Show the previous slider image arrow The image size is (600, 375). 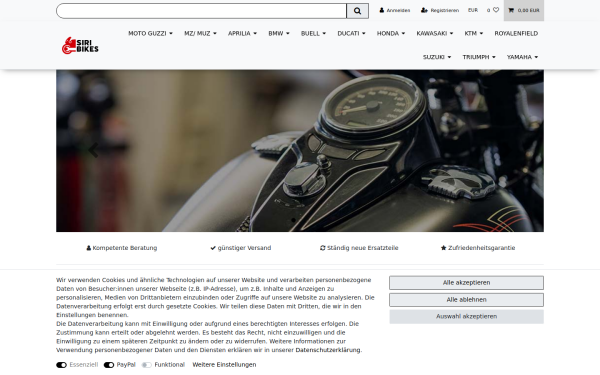click(93, 150)
